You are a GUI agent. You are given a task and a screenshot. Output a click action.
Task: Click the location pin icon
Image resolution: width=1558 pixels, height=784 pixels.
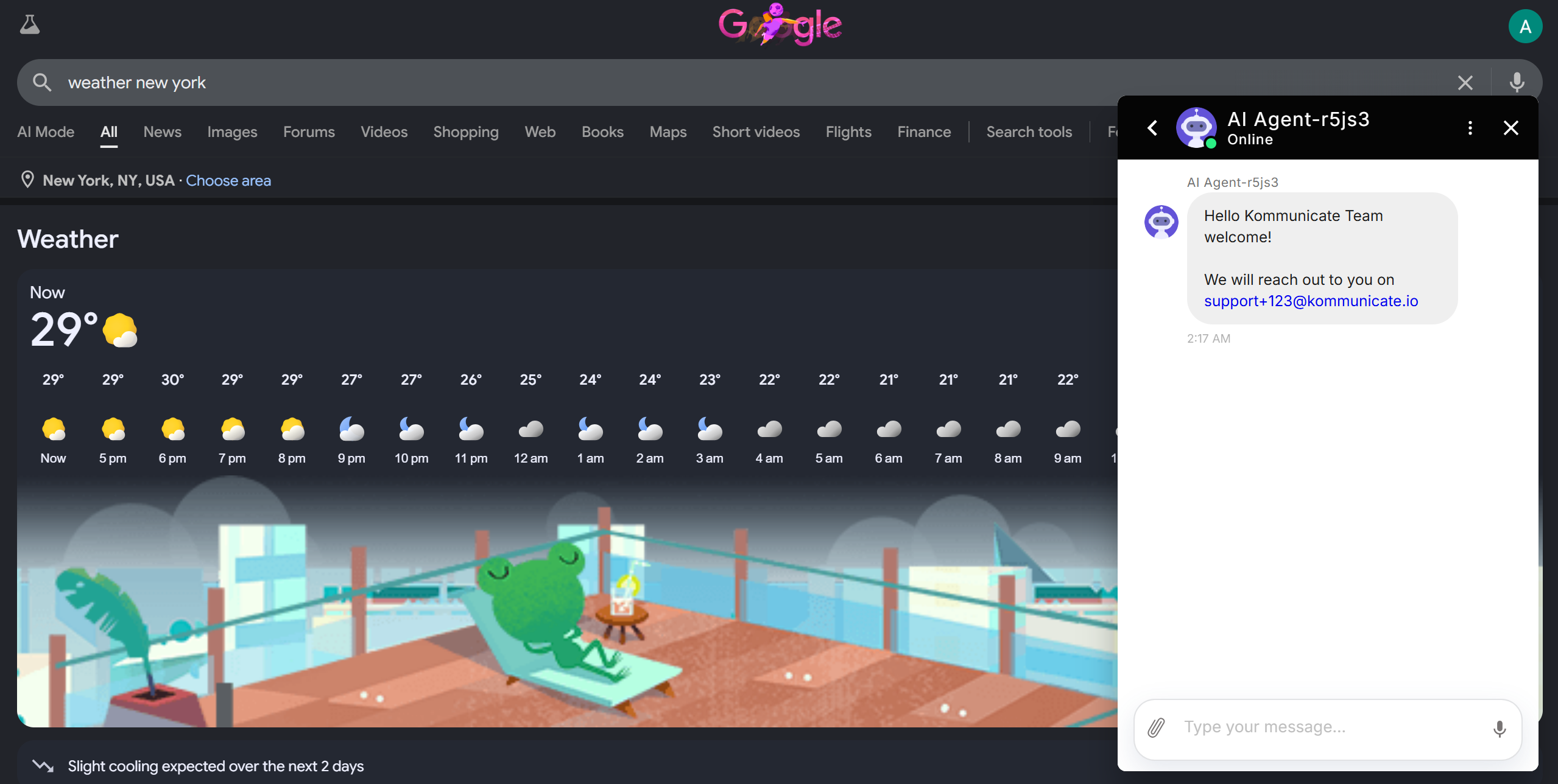[x=27, y=180]
